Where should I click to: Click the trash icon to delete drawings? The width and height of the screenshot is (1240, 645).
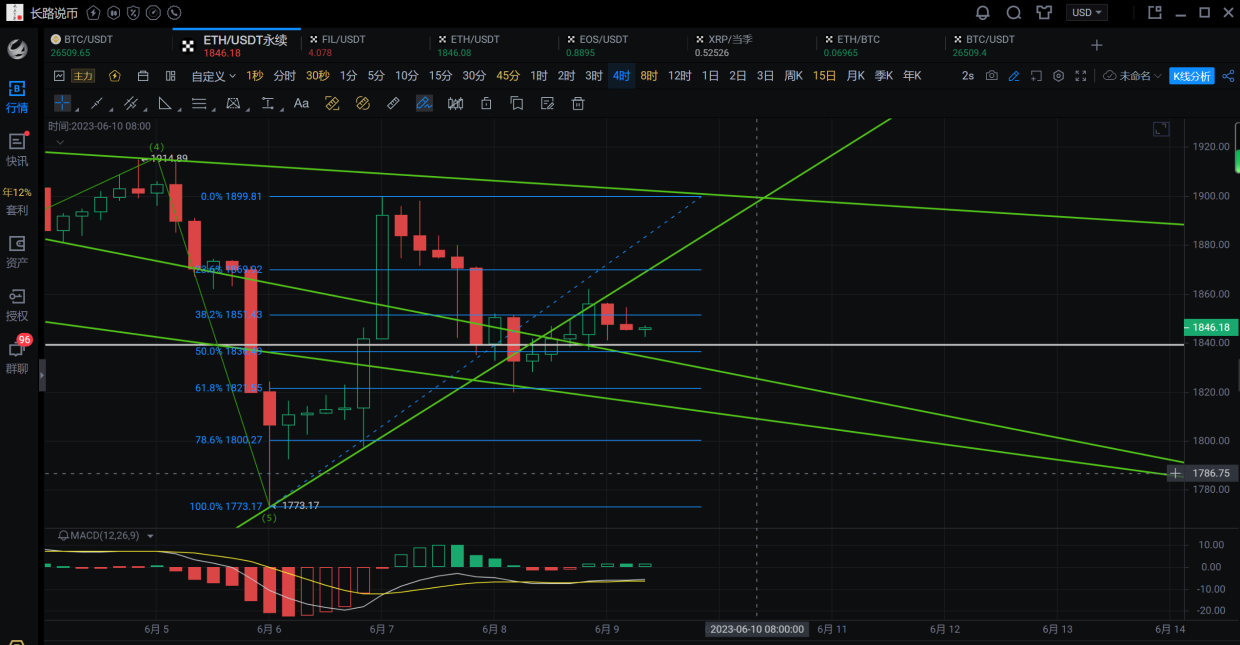(x=578, y=103)
